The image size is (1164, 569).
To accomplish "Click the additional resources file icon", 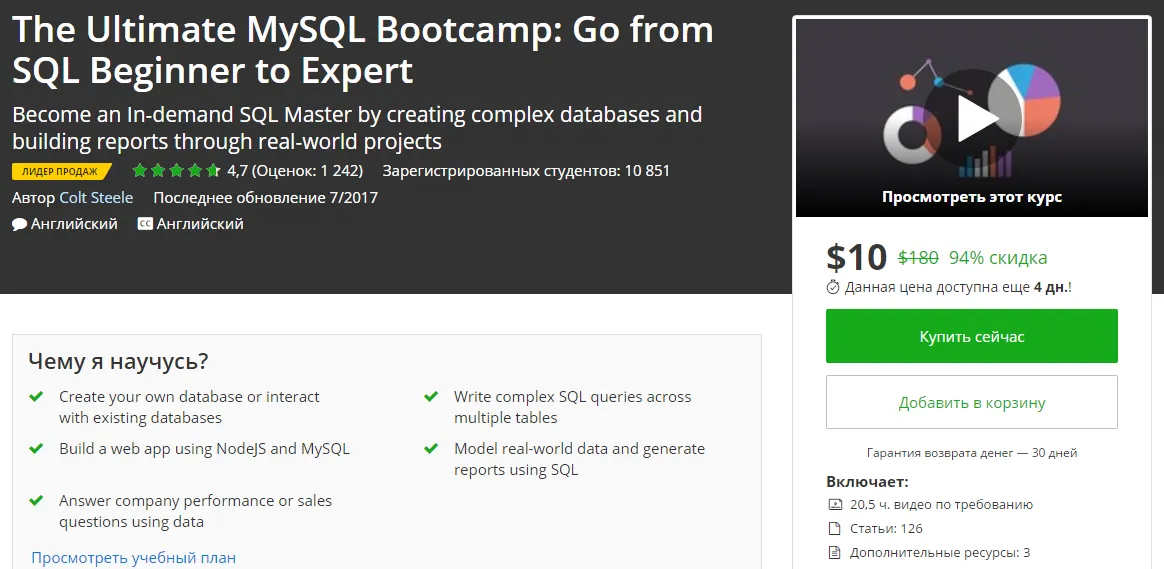I will coord(836,552).
